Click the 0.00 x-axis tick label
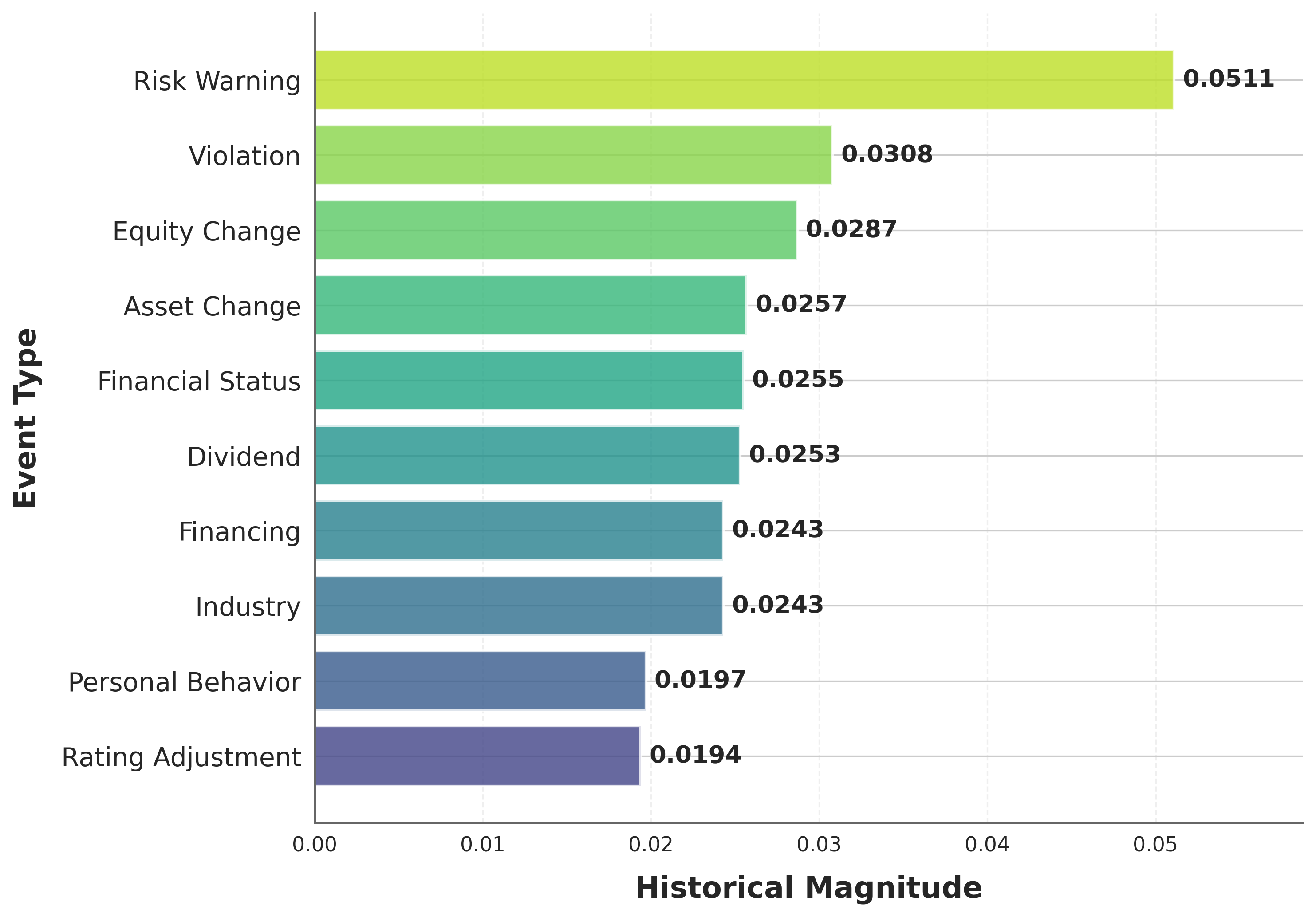Viewport: 1316px width, 917px height. [314, 845]
